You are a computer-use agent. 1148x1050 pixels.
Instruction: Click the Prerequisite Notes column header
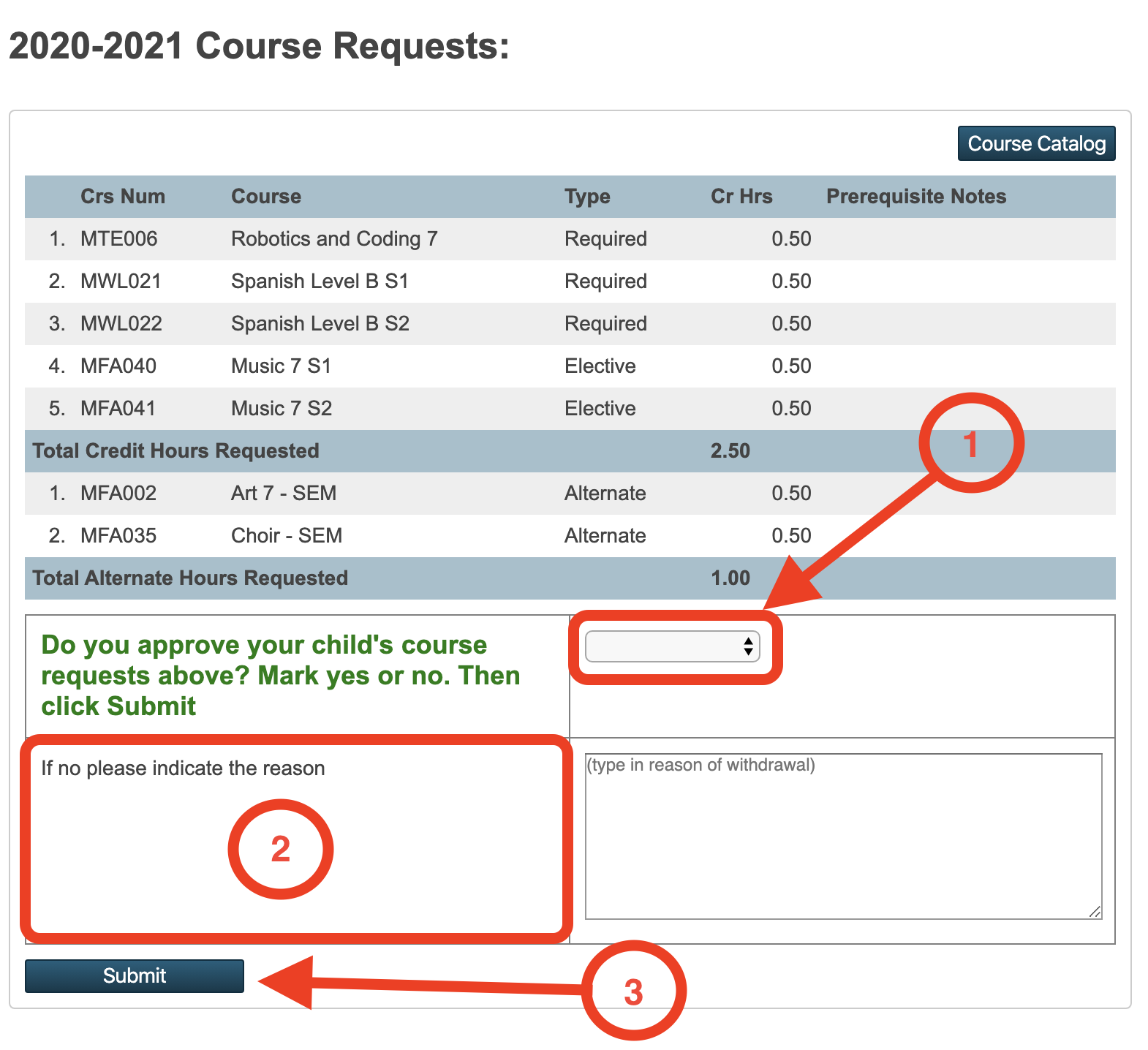(x=915, y=197)
